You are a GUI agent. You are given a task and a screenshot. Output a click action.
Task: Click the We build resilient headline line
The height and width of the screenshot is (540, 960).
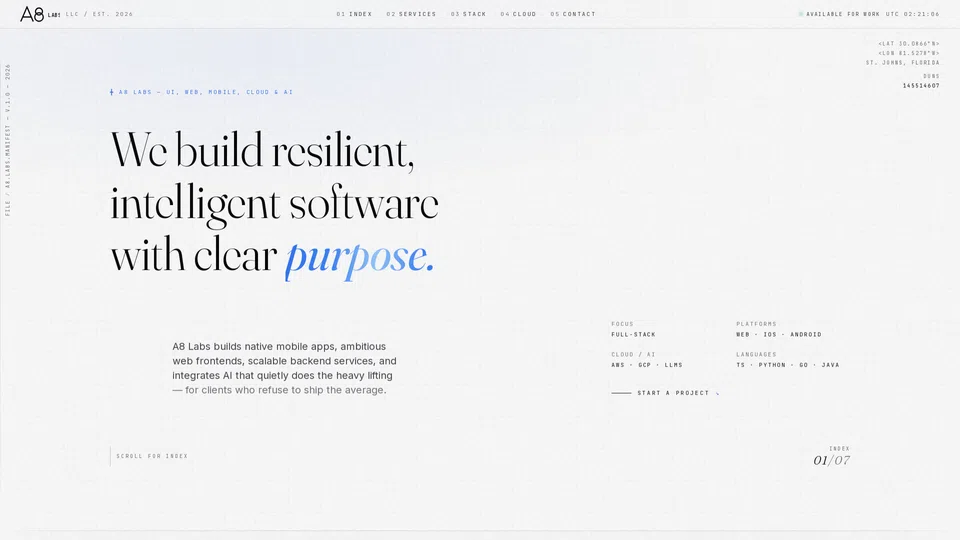coord(262,150)
